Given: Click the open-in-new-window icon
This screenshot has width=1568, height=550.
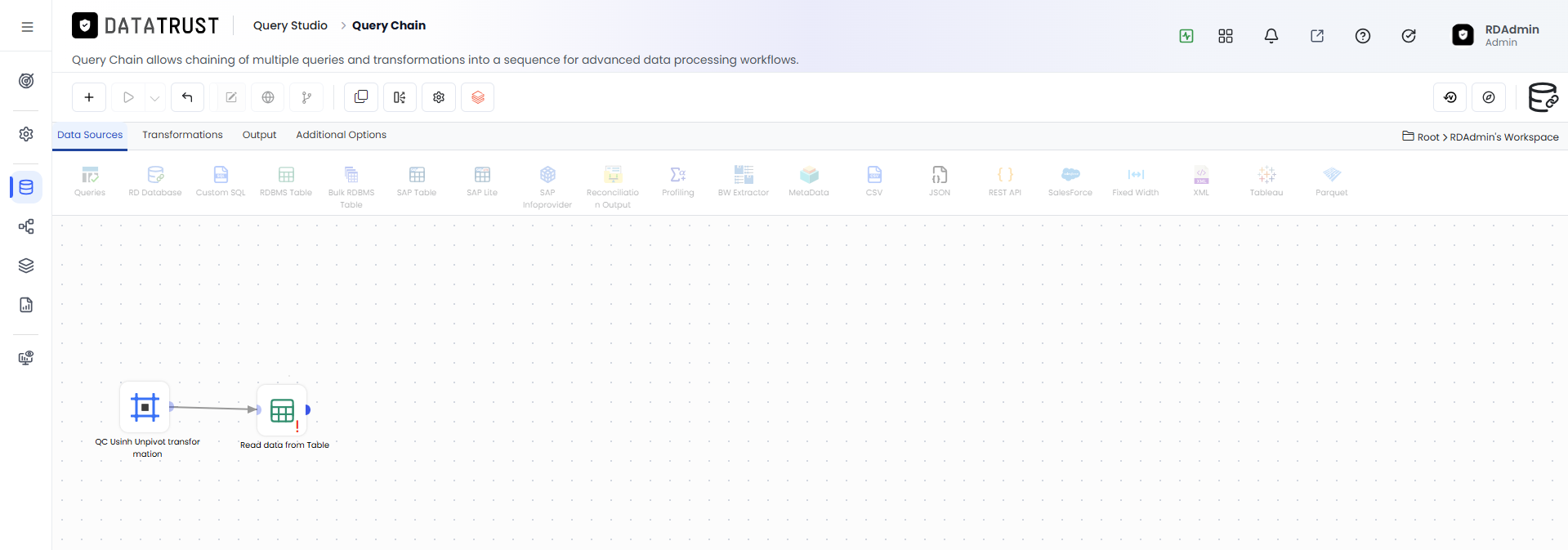Looking at the screenshot, I should coord(1317,36).
